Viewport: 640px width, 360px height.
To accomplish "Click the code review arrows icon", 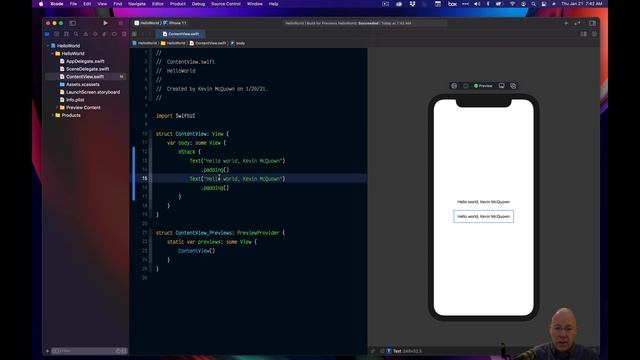I will [x=577, y=23].
